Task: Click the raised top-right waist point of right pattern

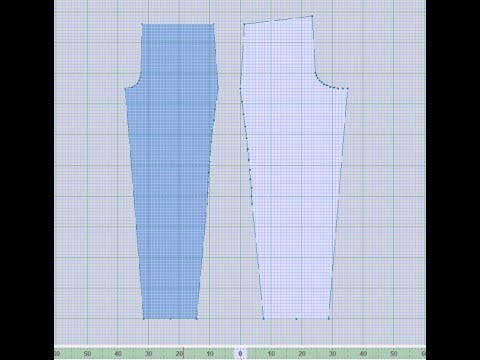Action: [x=312, y=16]
